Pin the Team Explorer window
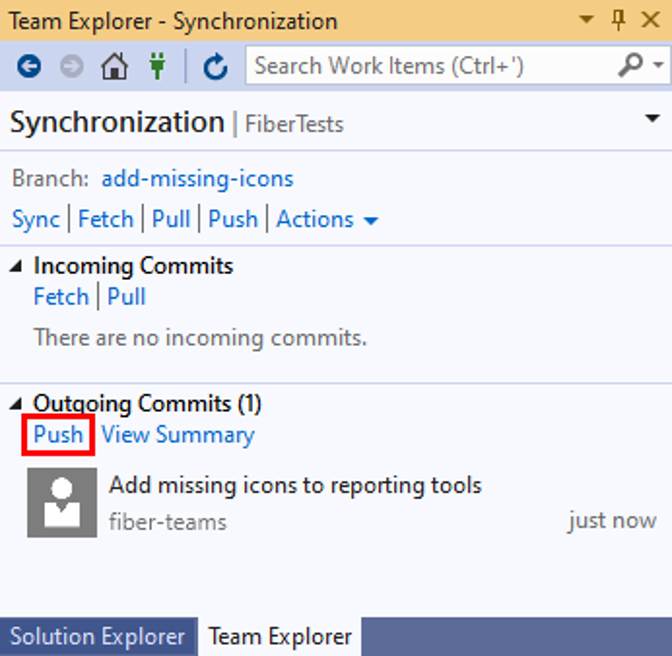The image size is (672, 656). tap(618, 20)
